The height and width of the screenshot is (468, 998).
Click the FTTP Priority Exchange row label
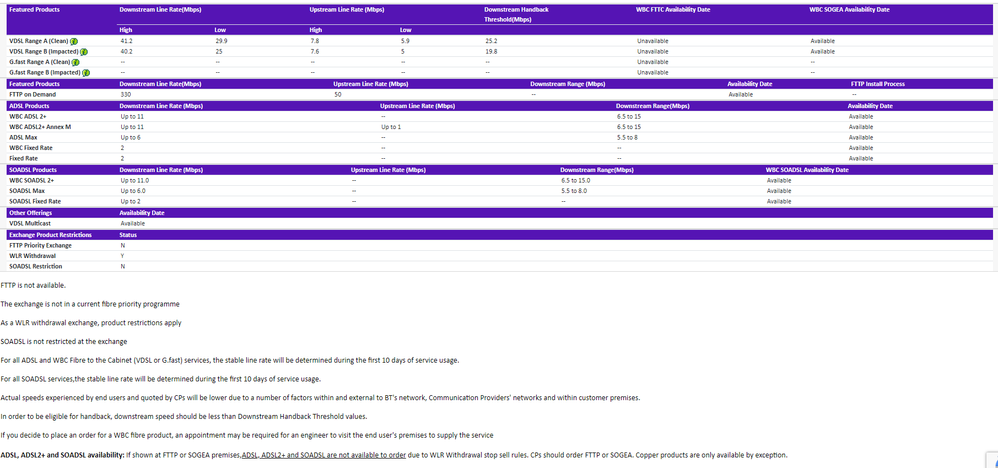40,245
